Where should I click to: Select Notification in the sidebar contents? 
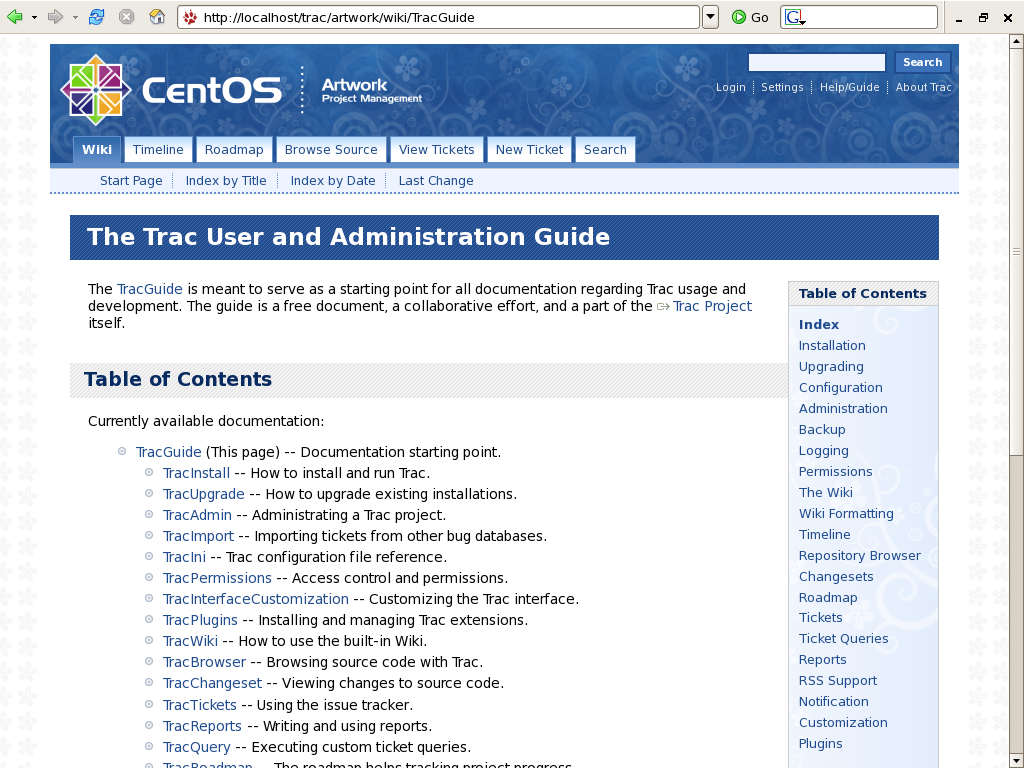click(833, 701)
